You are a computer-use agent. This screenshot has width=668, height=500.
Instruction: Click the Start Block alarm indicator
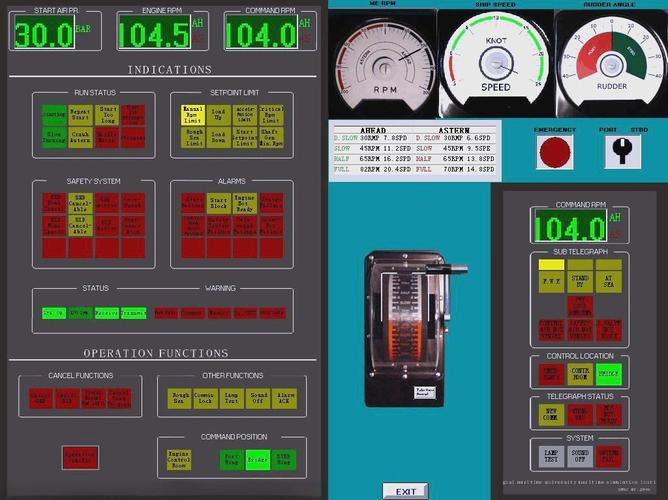pyautogui.click(x=219, y=203)
